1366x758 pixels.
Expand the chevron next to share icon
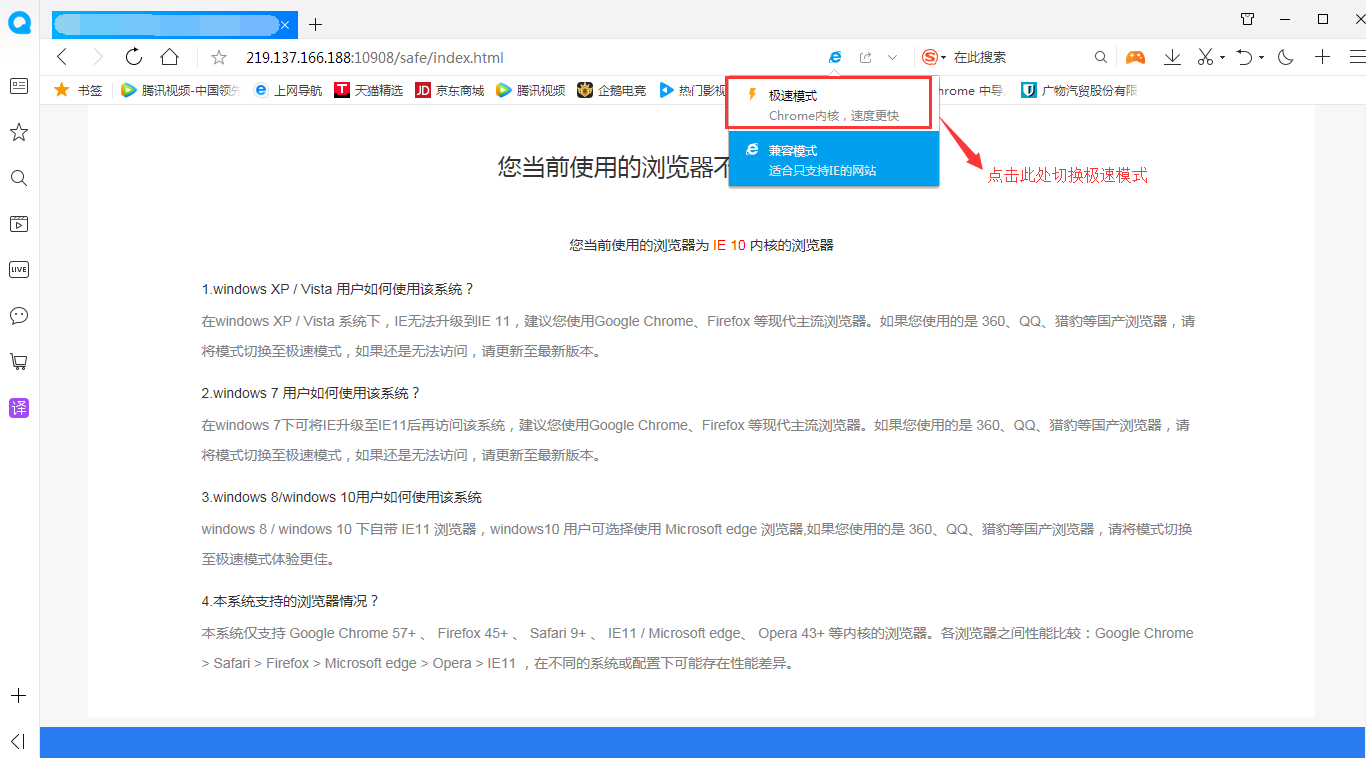pyautogui.click(x=893, y=57)
